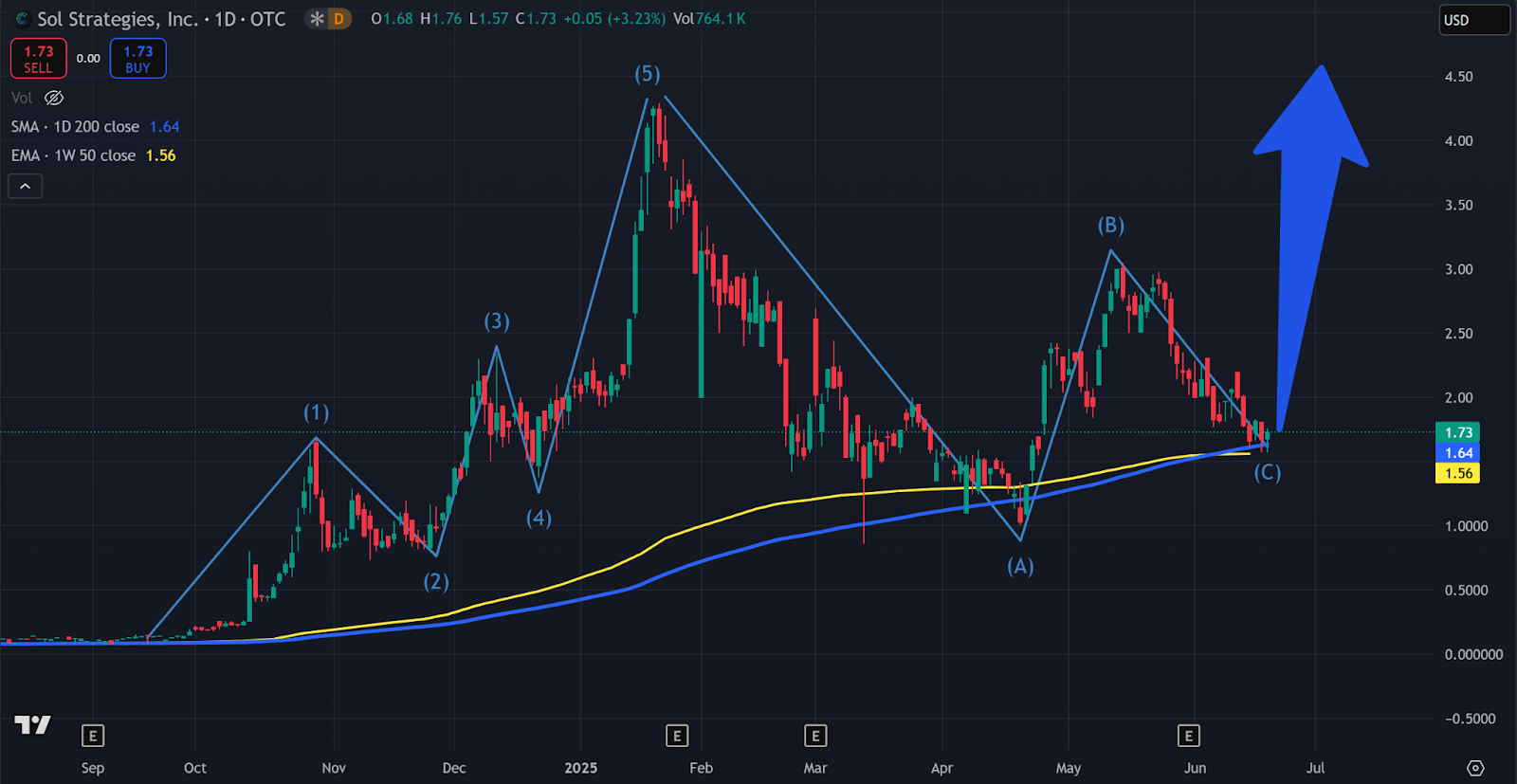Open chart settings gear at the time axis

[1475, 768]
